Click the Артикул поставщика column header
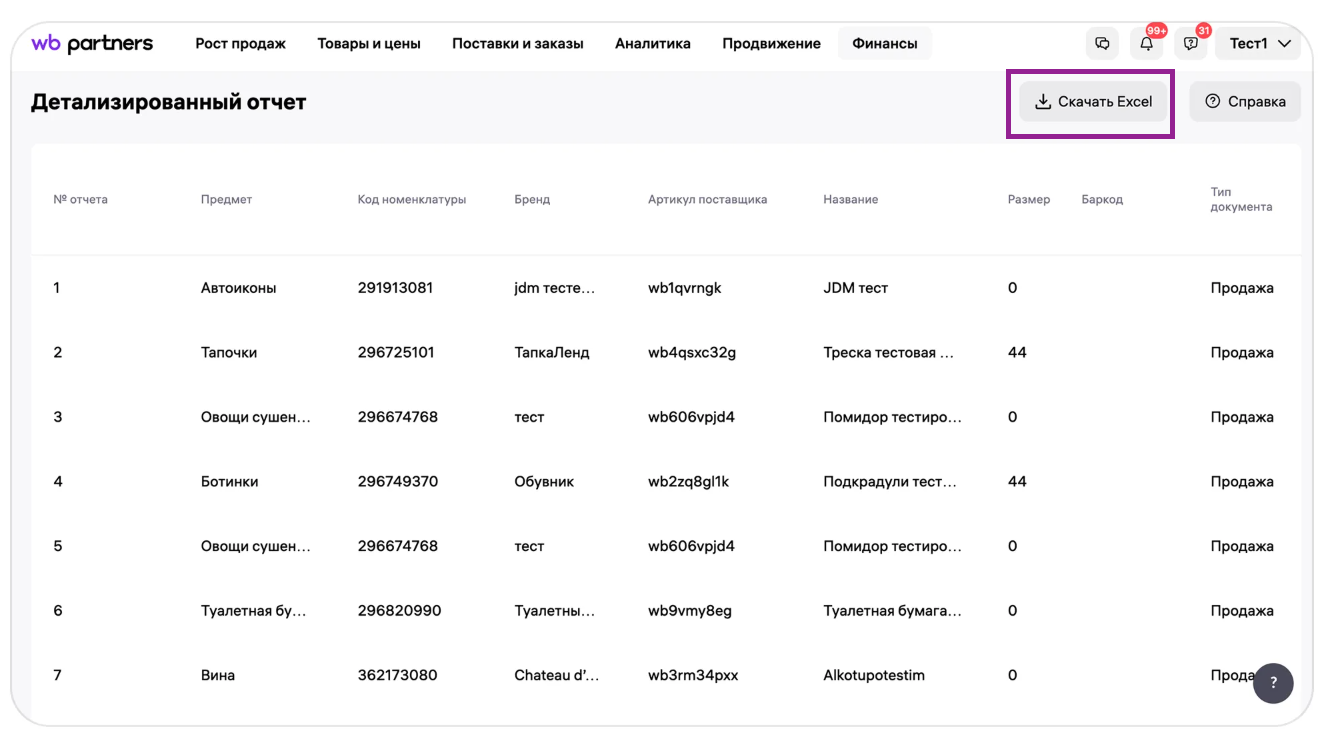This screenshot has width=1322, height=738. [707, 200]
